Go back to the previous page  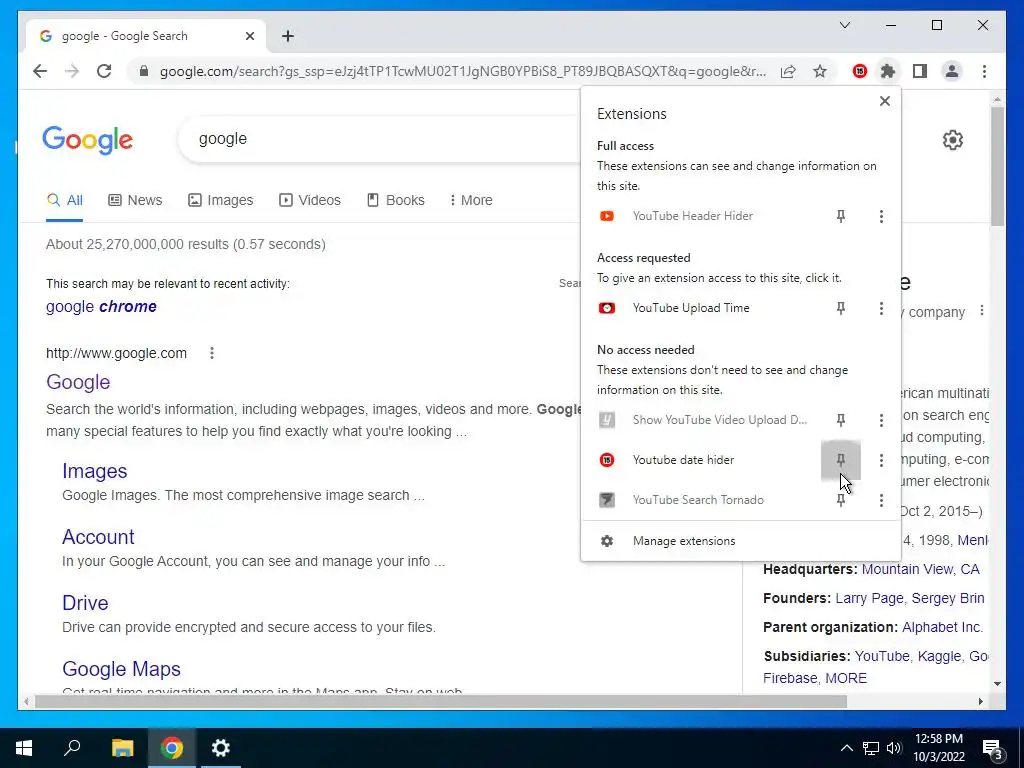[40, 71]
